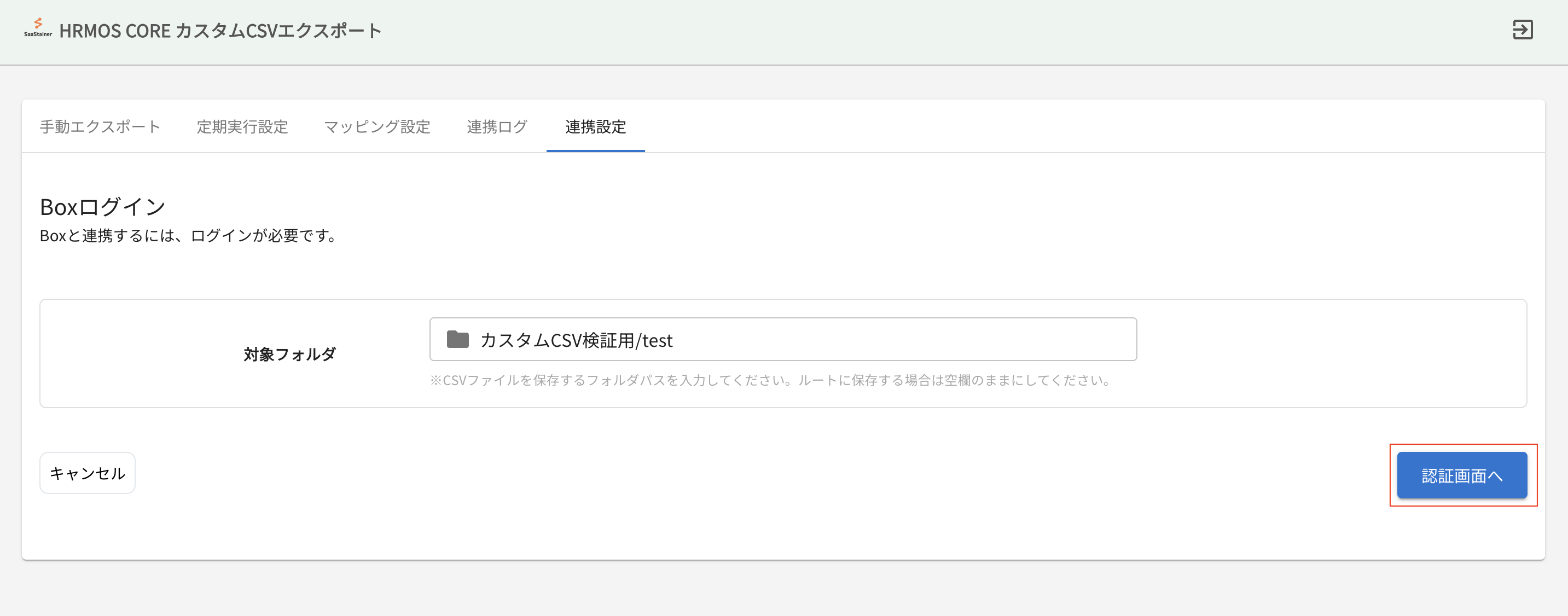Click the empty header bar area
1568x616 pixels.
913,31
